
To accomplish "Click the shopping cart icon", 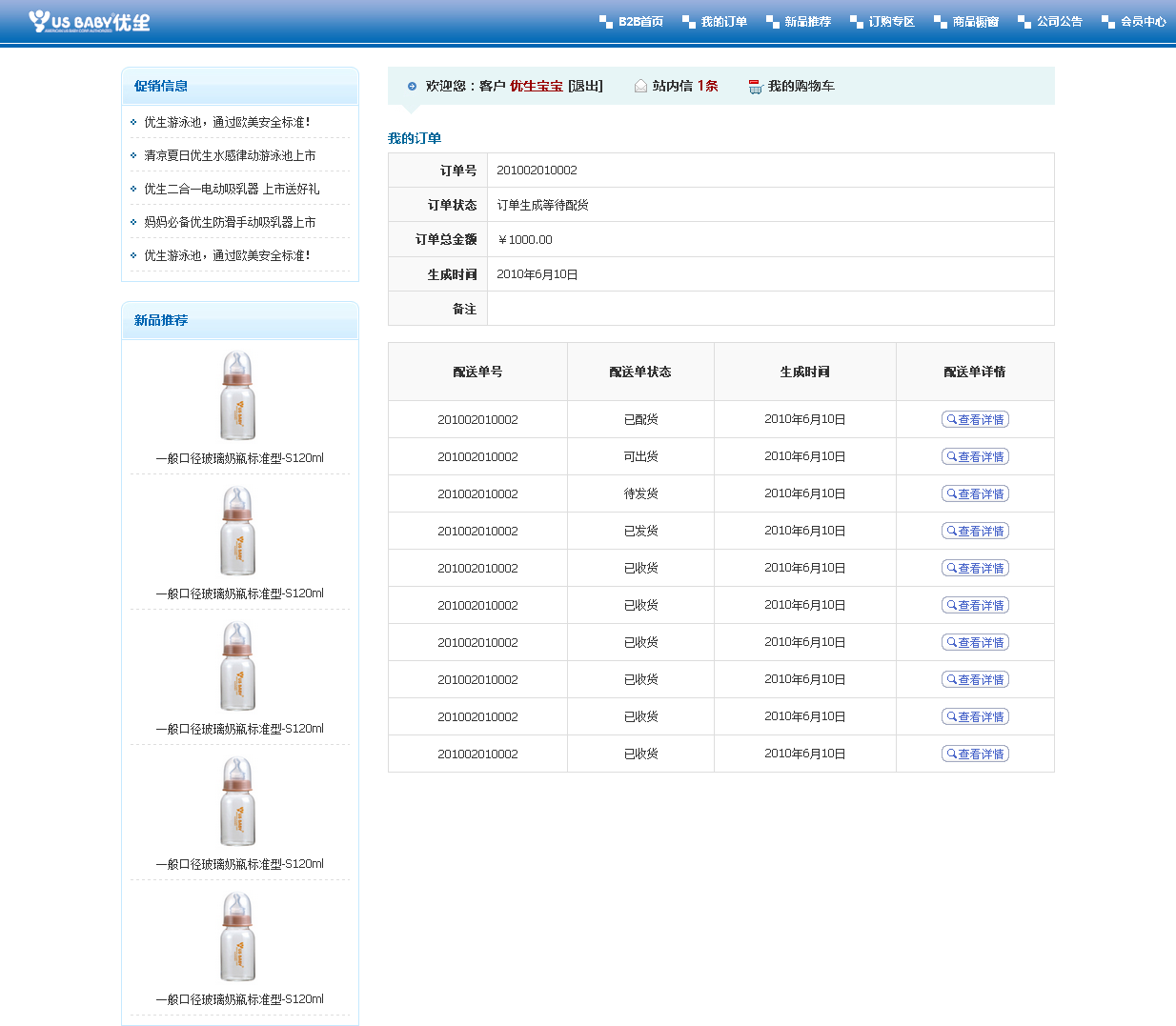I will tap(755, 87).
